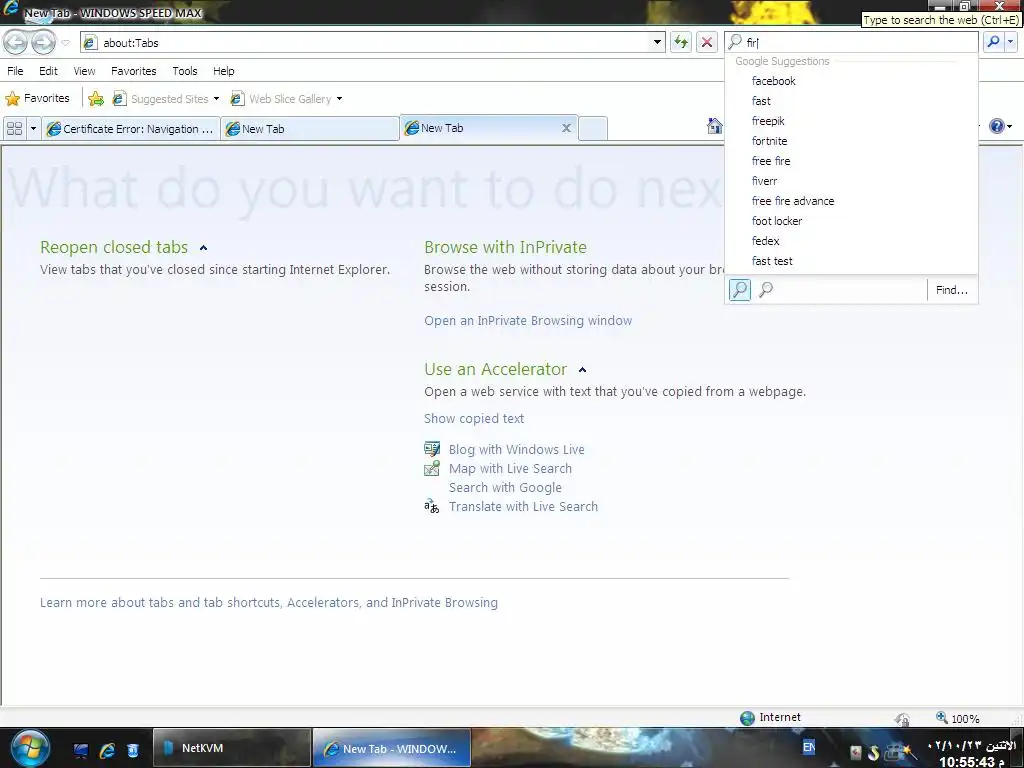Viewport: 1024px width, 768px height.
Task: Click the Back navigation arrow
Action: click(x=16, y=42)
